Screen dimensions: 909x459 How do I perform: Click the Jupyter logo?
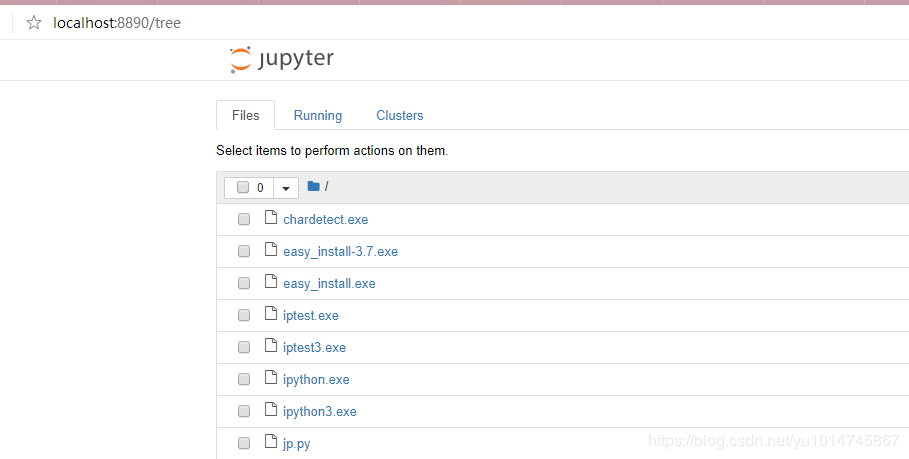[281, 60]
